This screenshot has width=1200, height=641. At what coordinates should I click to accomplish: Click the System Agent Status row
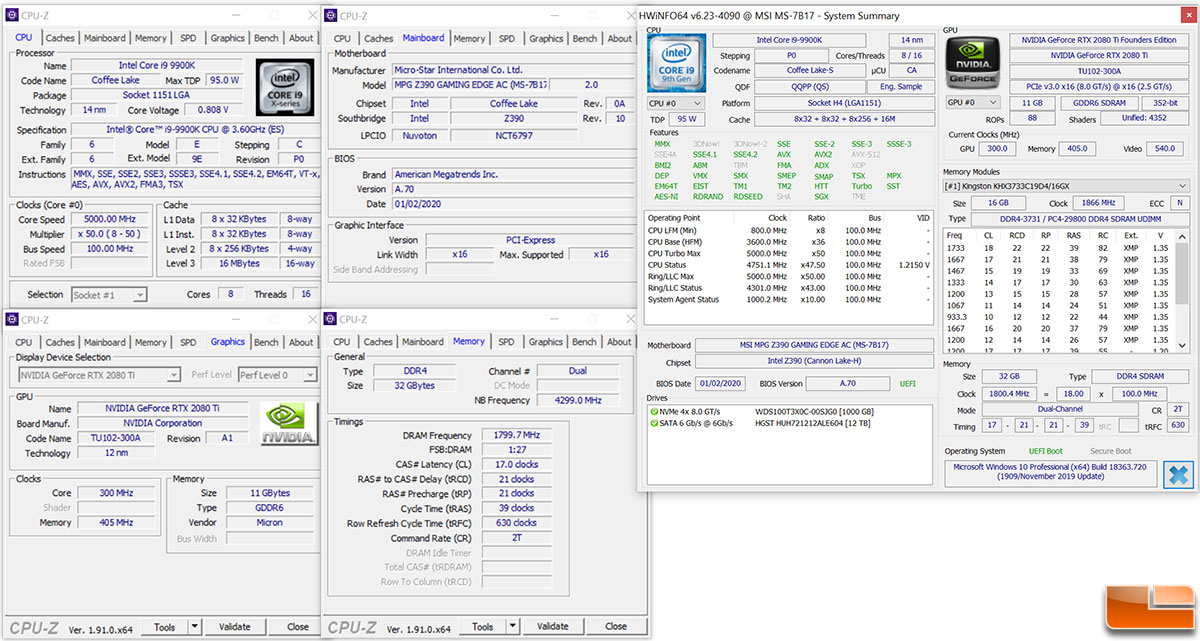[x=791, y=300]
